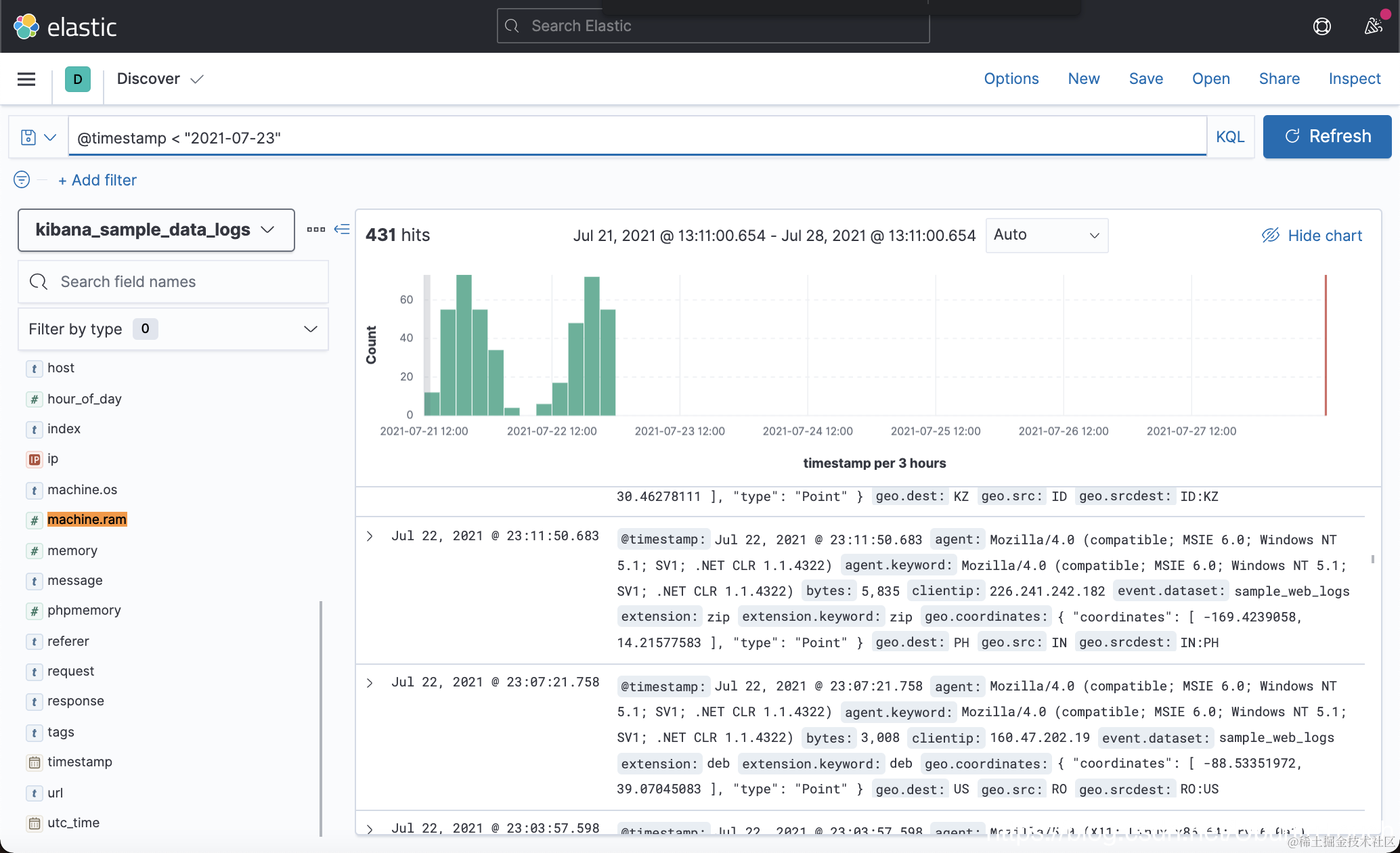Viewport: 1400px width, 853px height.
Task: Click the ip field type icon
Action: point(34,460)
